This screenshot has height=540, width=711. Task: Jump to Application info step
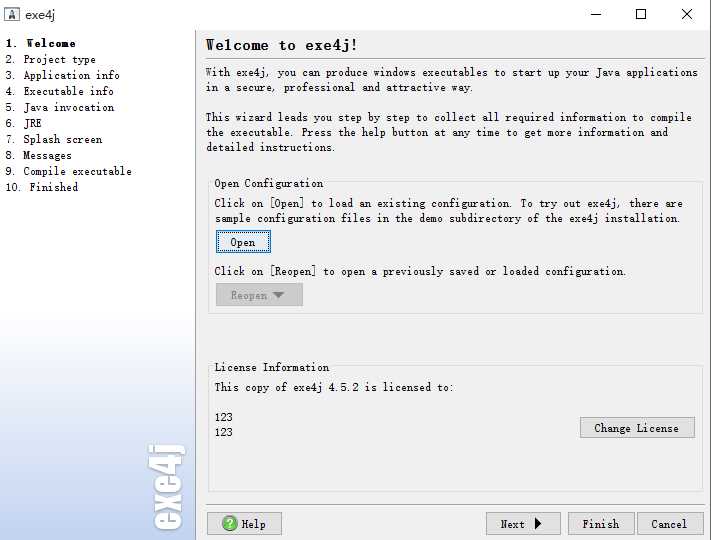pos(71,75)
